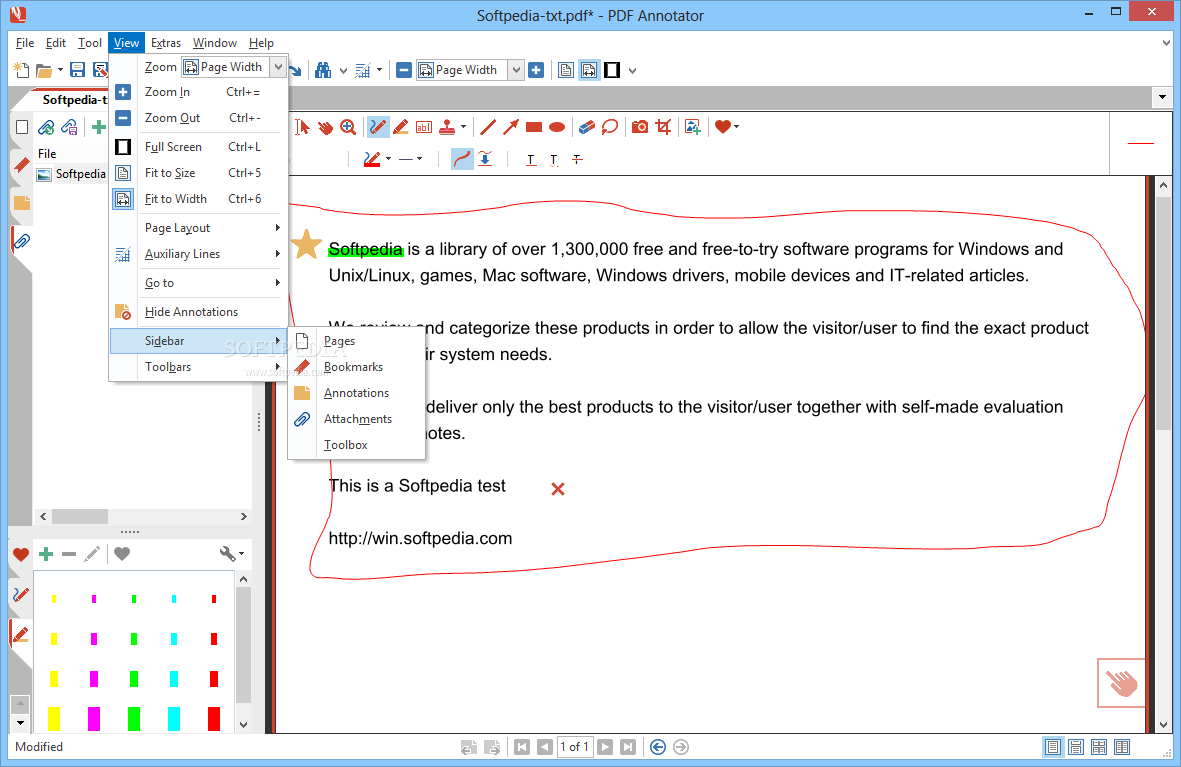Select the Ellipse shape tool
Viewport: 1181px width, 767px height.
click(557, 127)
